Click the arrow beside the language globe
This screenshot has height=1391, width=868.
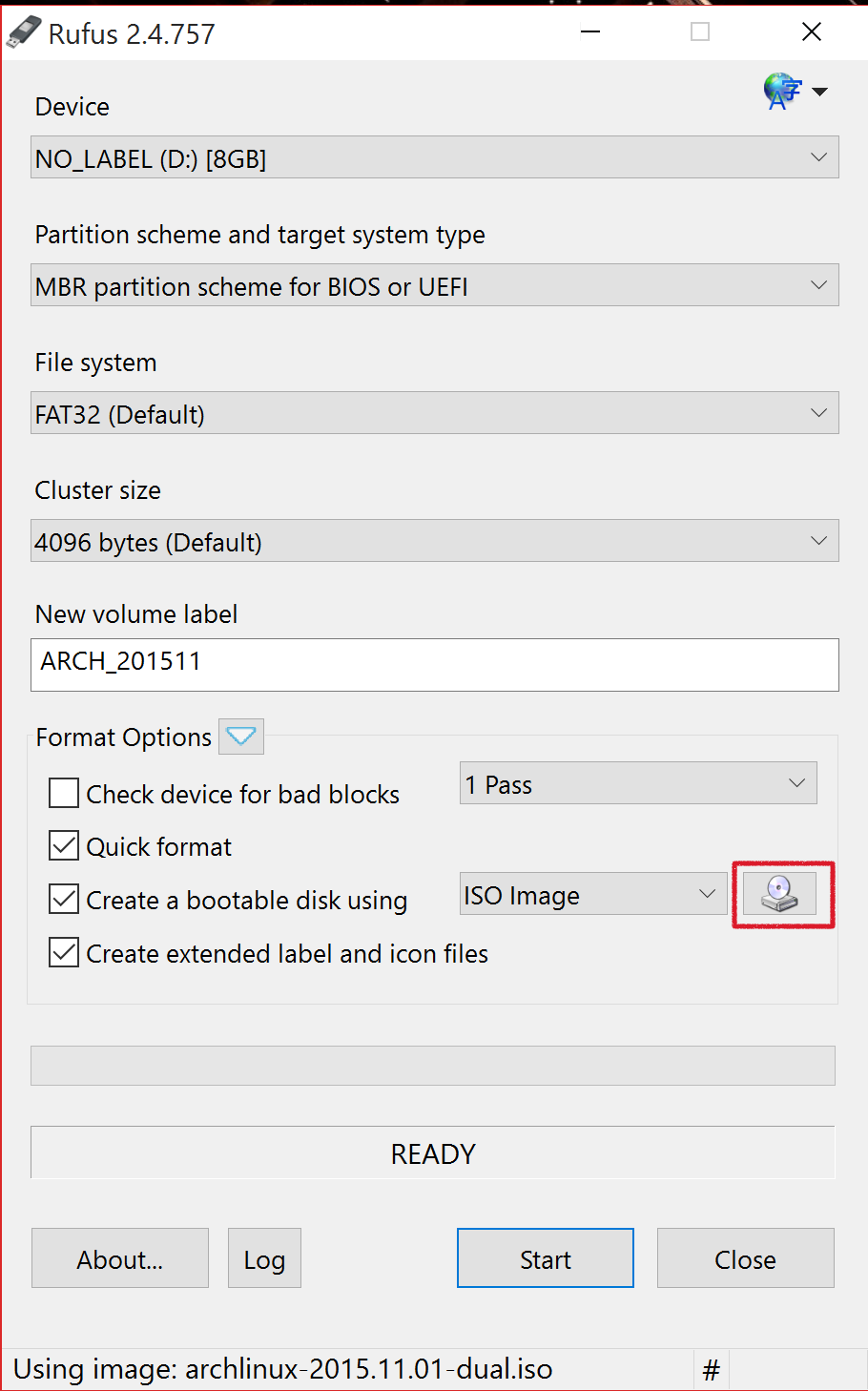[x=820, y=92]
